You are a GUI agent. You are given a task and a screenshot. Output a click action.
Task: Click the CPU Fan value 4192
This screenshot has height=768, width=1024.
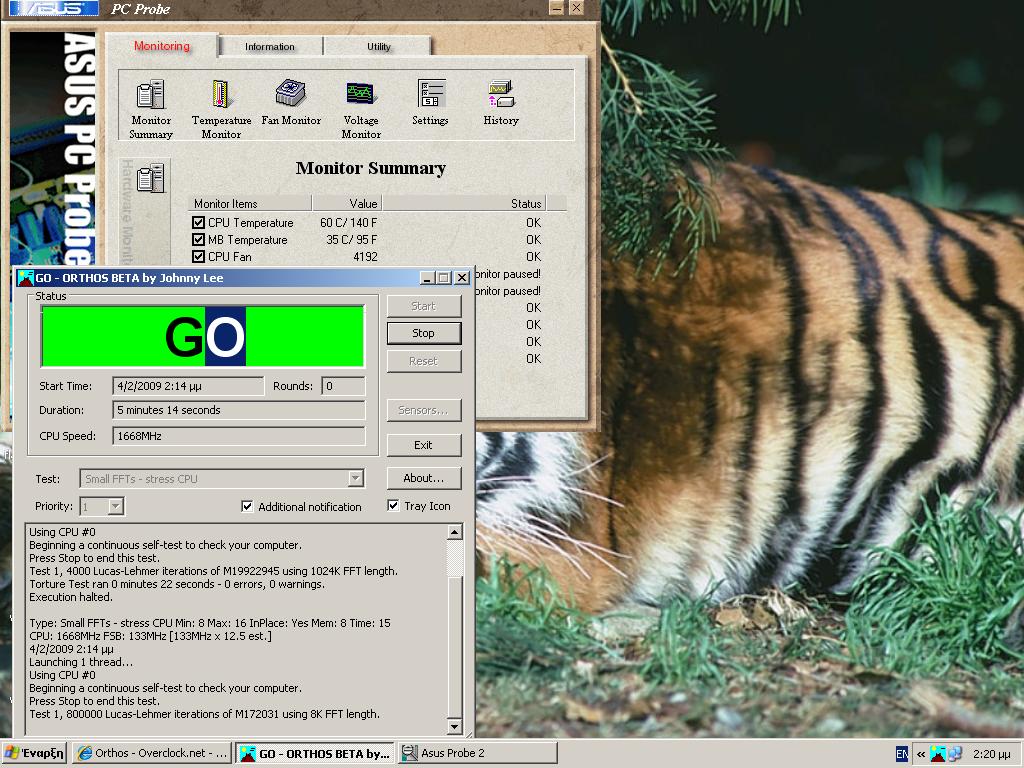point(365,257)
